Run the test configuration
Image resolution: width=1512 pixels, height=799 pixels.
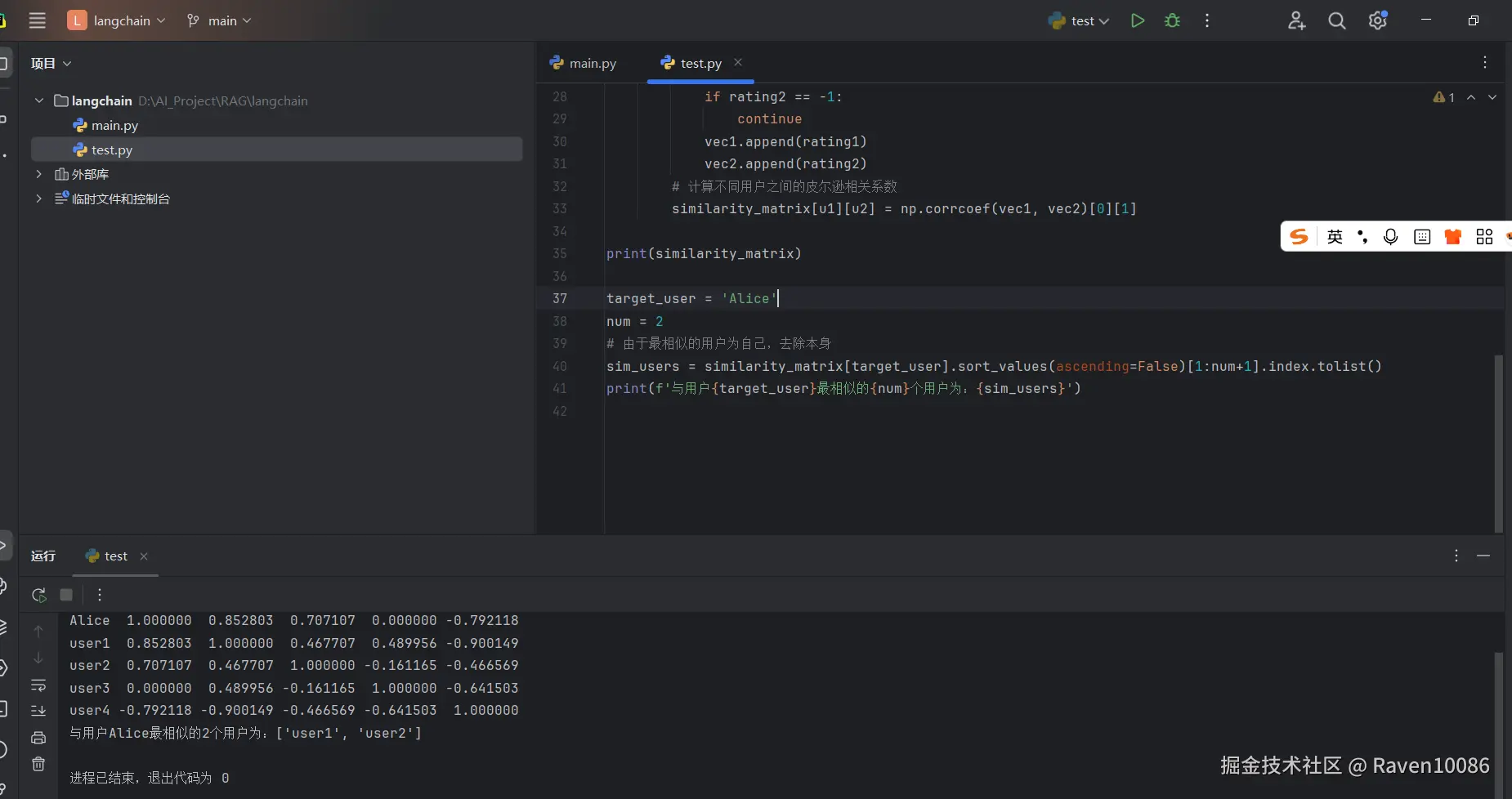click(1137, 20)
